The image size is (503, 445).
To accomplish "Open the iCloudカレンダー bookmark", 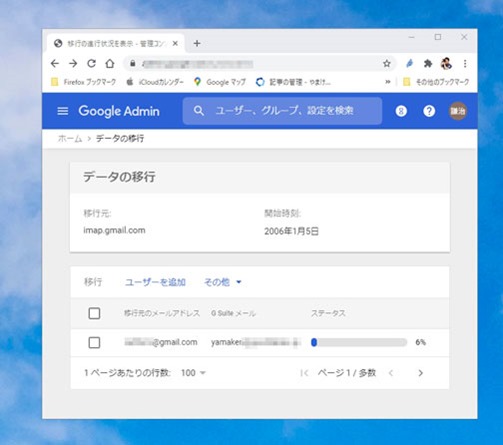I will pos(155,82).
